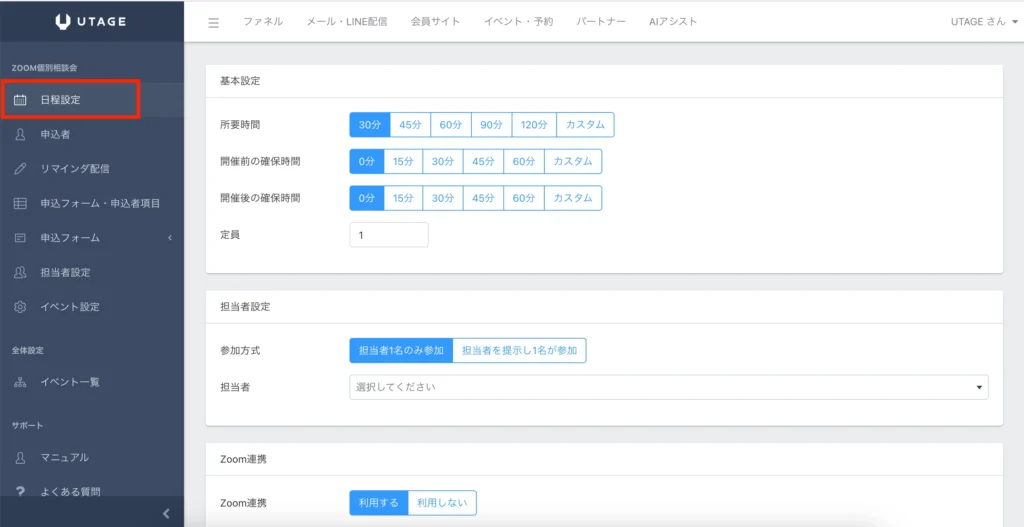The width and height of the screenshot is (1024, 527).
Task: Select 30分 for 開催前の確保時間
Action: coord(443,161)
